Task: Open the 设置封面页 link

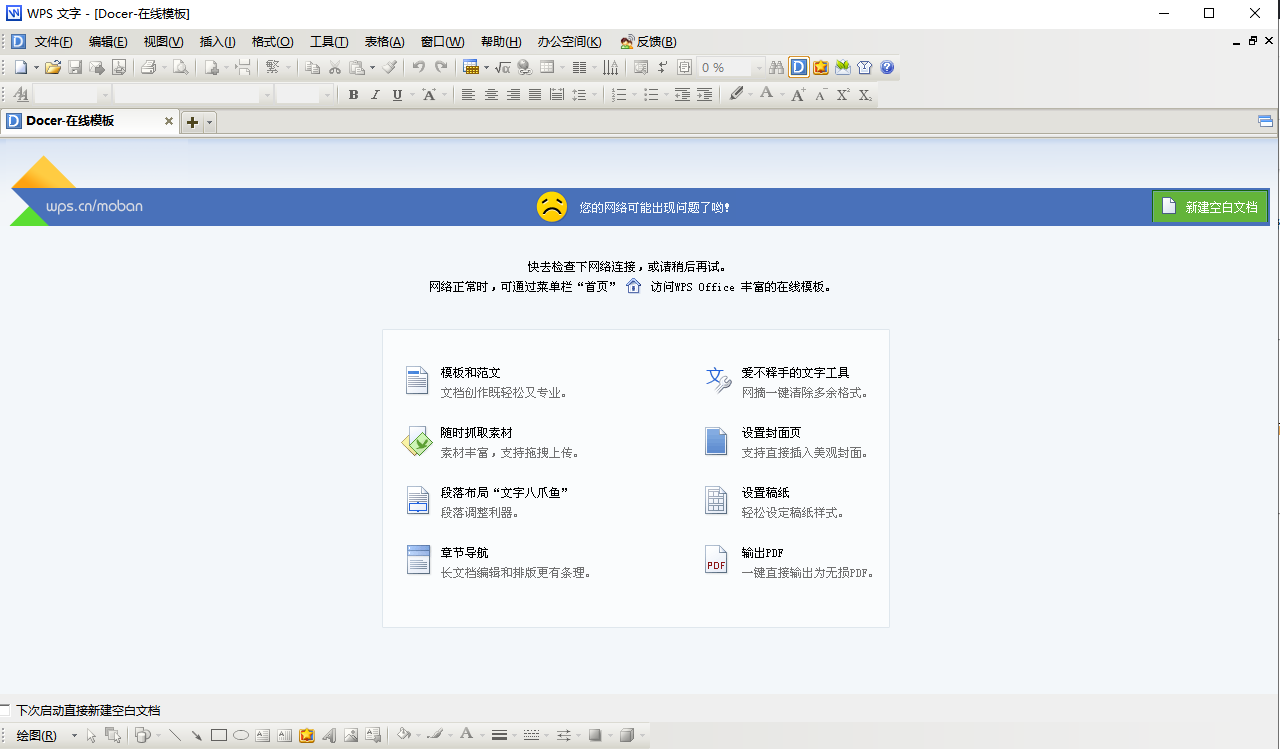Action: 771,432
